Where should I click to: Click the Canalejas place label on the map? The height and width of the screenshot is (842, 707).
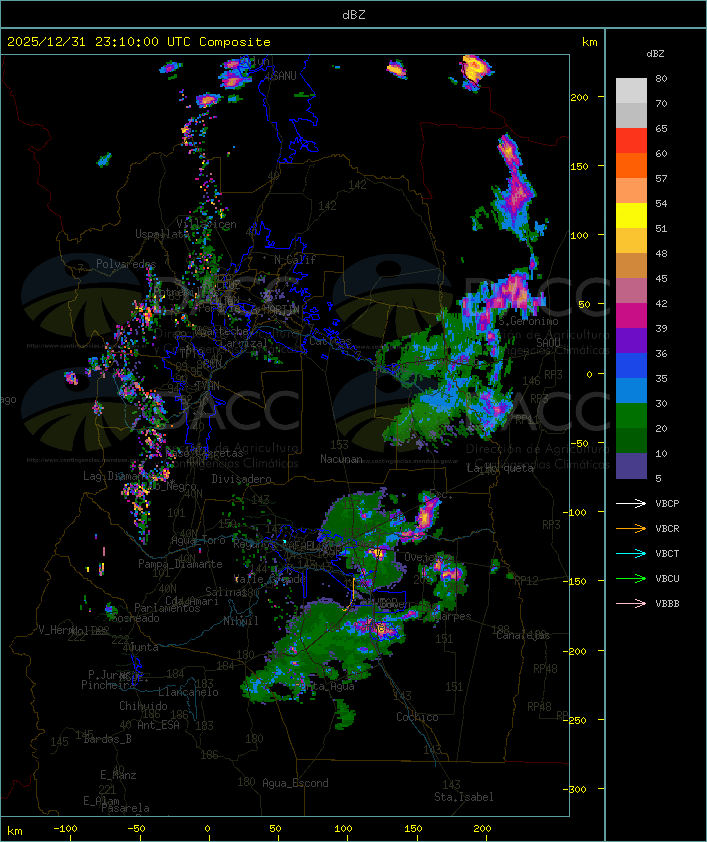click(x=523, y=635)
